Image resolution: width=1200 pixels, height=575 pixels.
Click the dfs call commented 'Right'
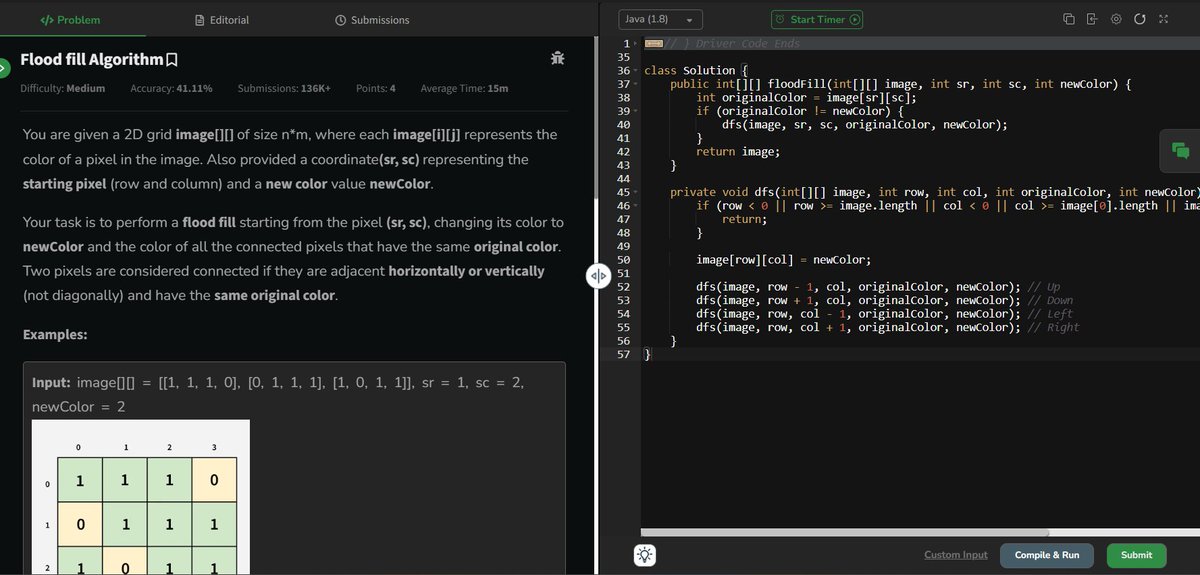(888, 327)
